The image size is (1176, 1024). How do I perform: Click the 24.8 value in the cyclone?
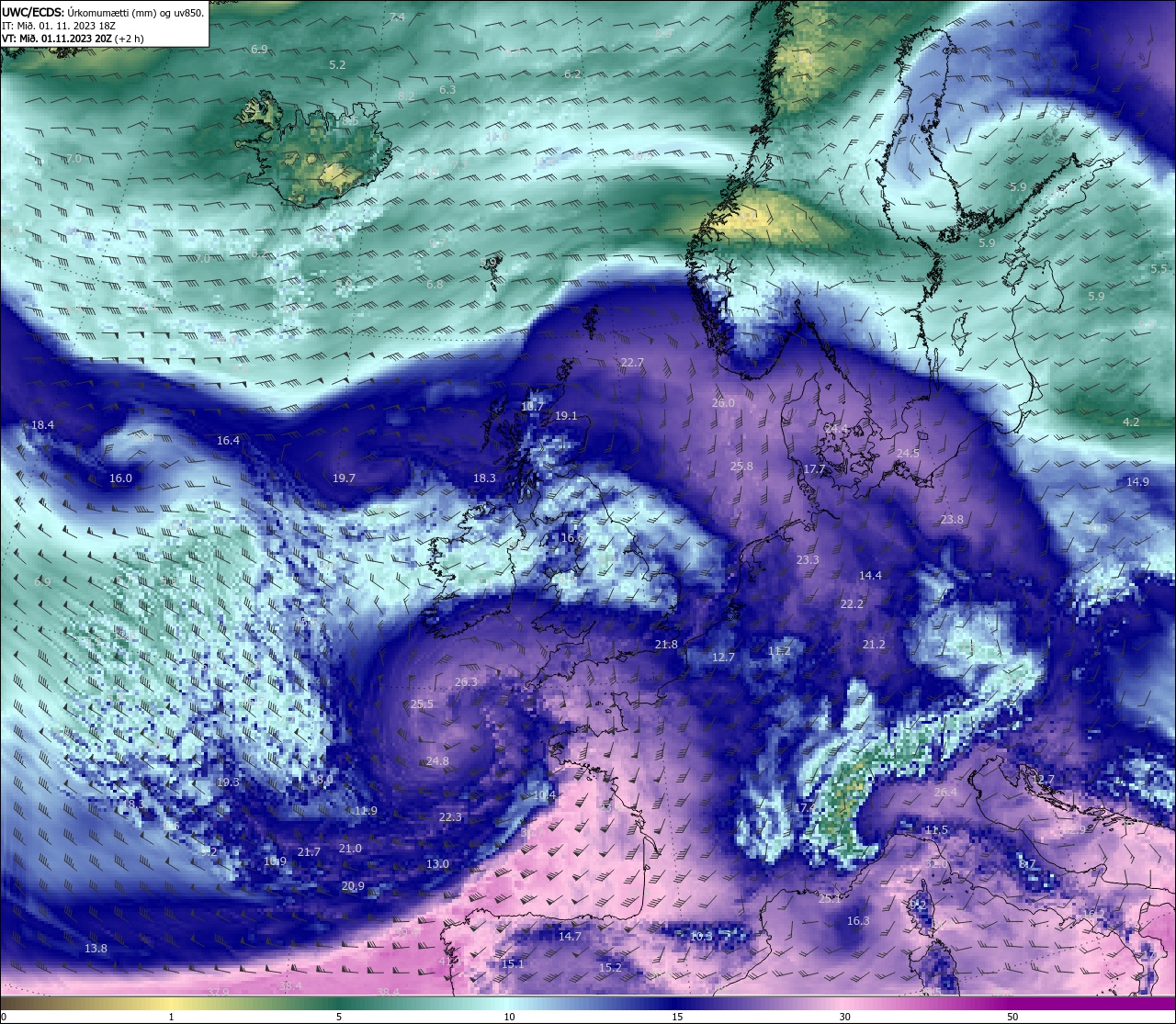(x=437, y=761)
